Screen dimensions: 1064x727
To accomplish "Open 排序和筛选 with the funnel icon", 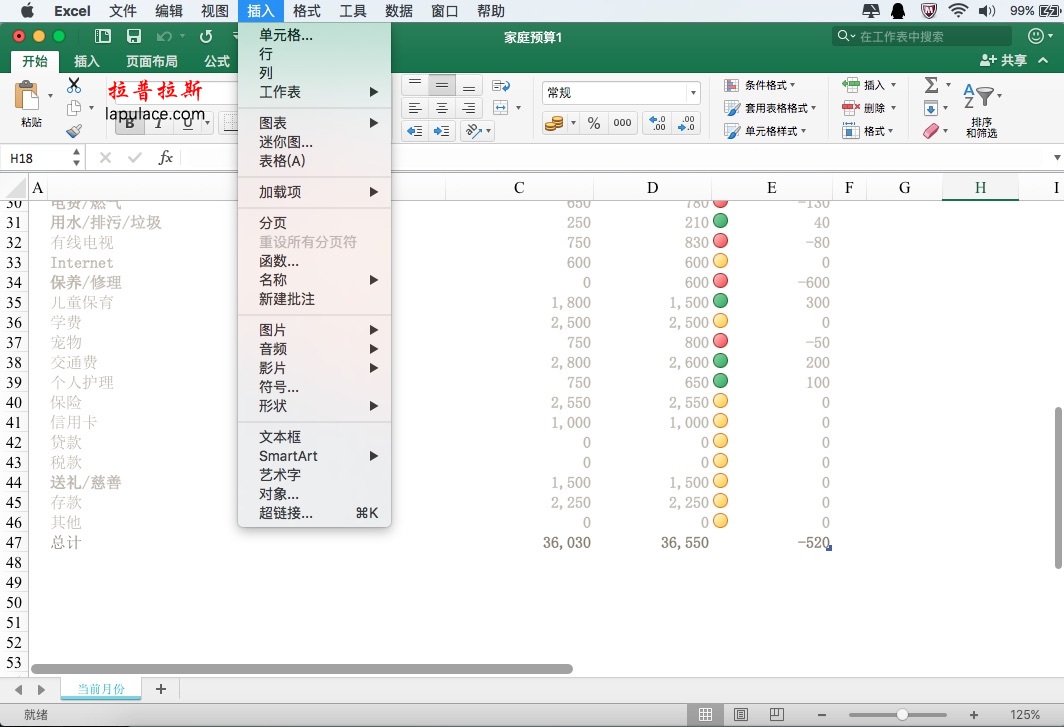I will pos(984,97).
